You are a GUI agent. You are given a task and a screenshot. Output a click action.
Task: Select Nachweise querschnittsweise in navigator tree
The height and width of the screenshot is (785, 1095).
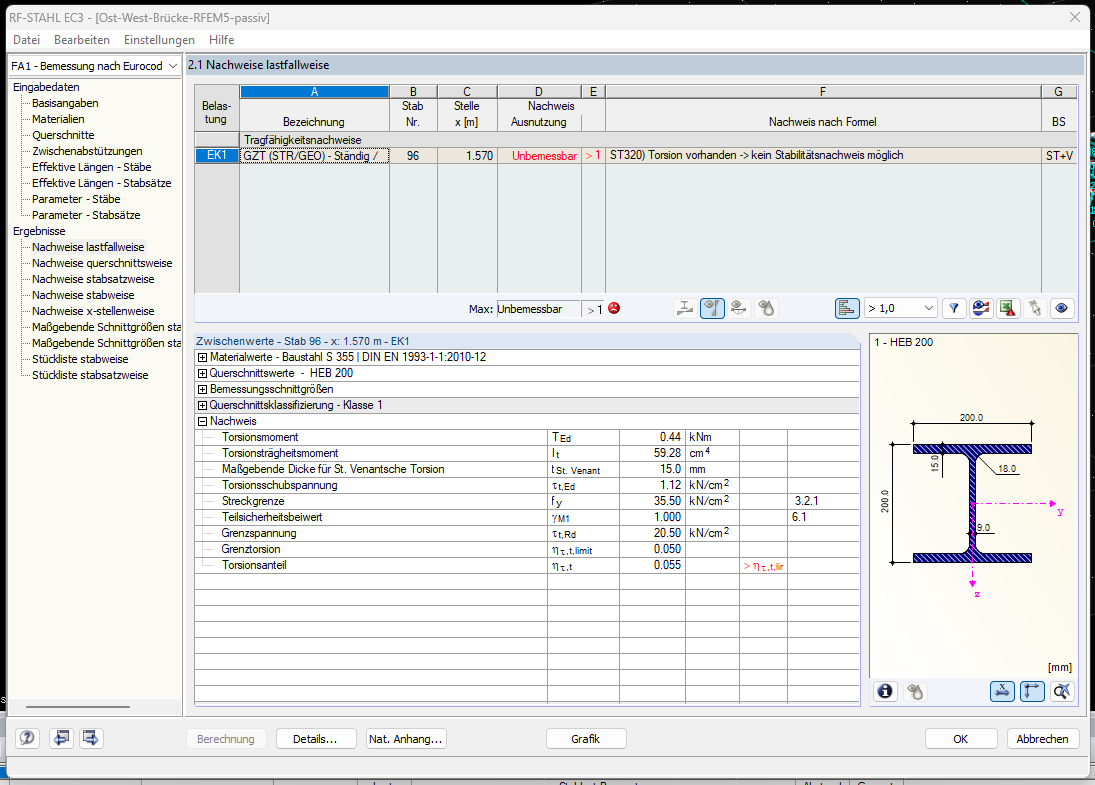click(102, 263)
